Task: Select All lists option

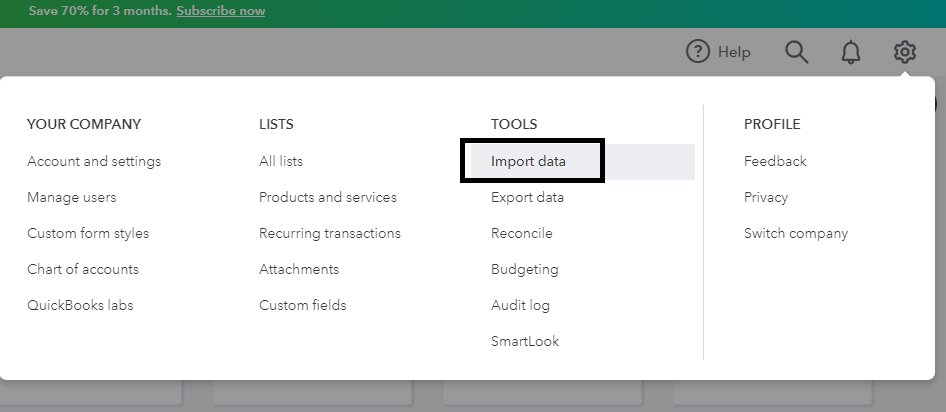Action: [x=281, y=161]
